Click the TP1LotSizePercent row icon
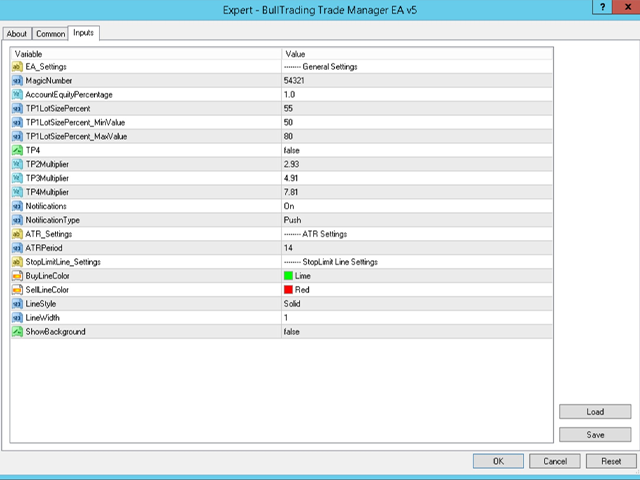This screenshot has height=480, width=640. click(x=17, y=108)
